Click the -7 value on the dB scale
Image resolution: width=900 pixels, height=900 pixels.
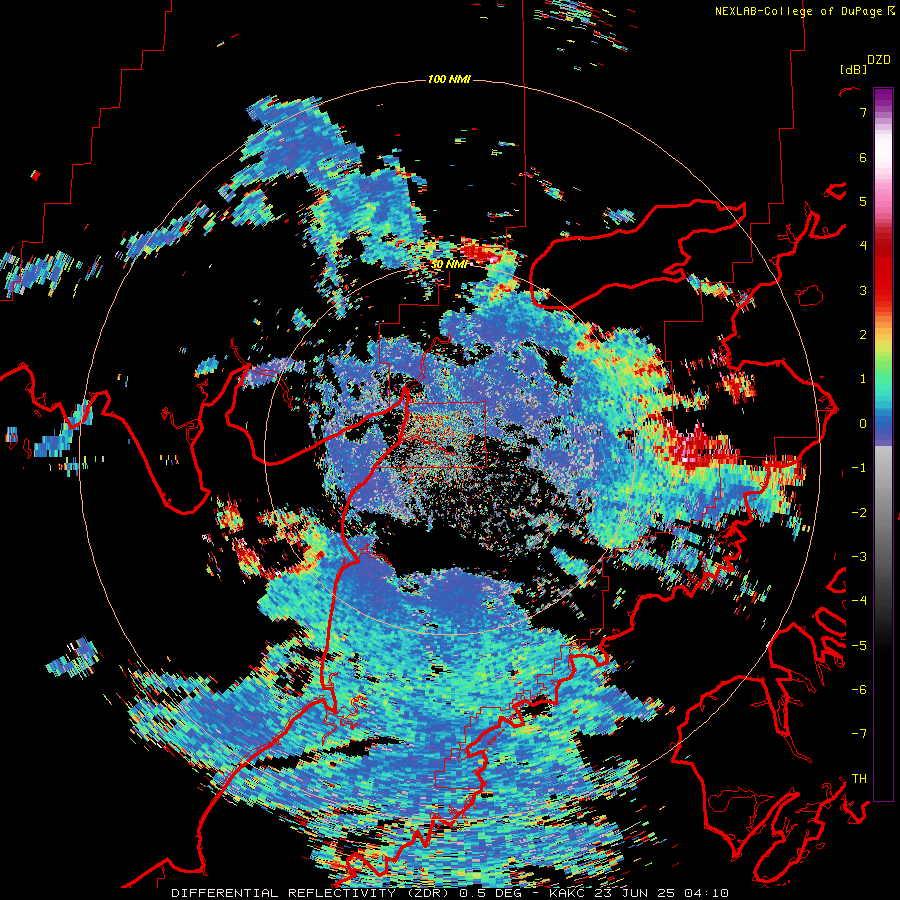pyautogui.click(x=859, y=734)
